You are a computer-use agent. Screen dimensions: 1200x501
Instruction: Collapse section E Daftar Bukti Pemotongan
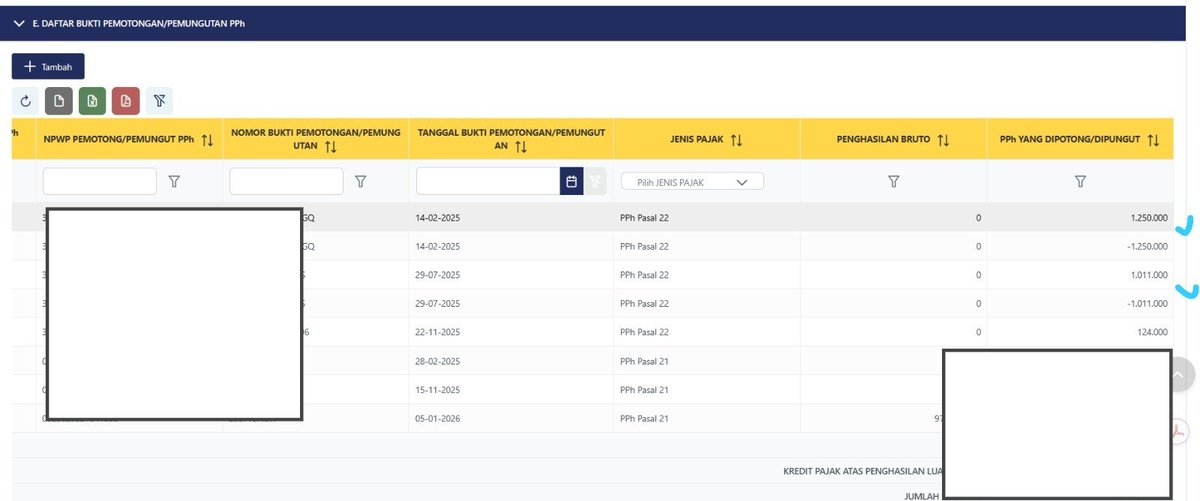[19, 23]
